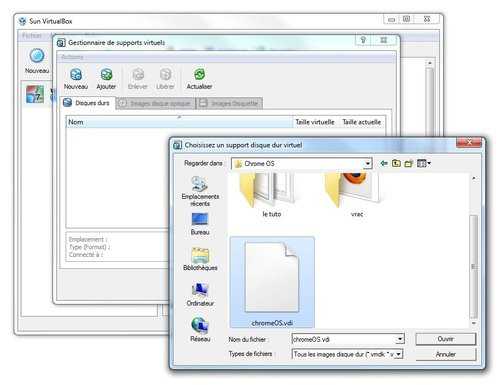Click the file list vertical scrollbar thumb
The height and width of the screenshot is (385, 500).
click(473, 266)
